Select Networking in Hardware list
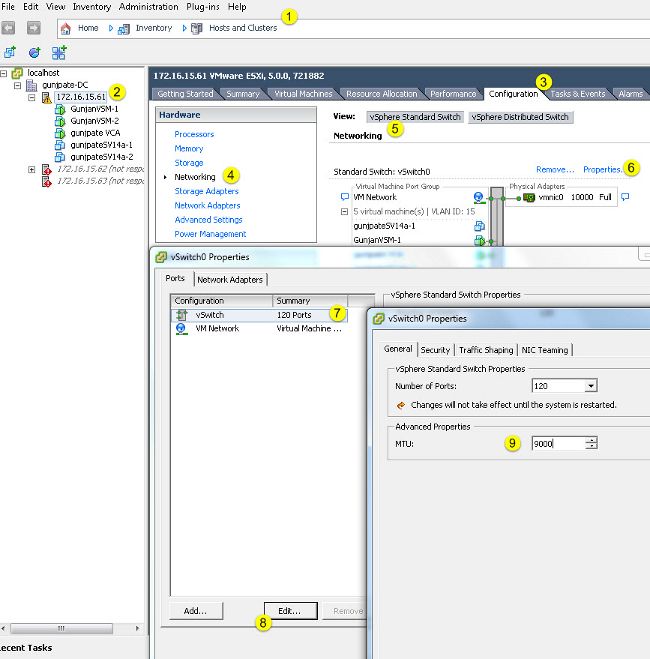This screenshot has height=659, width=650. coord(195,177)
